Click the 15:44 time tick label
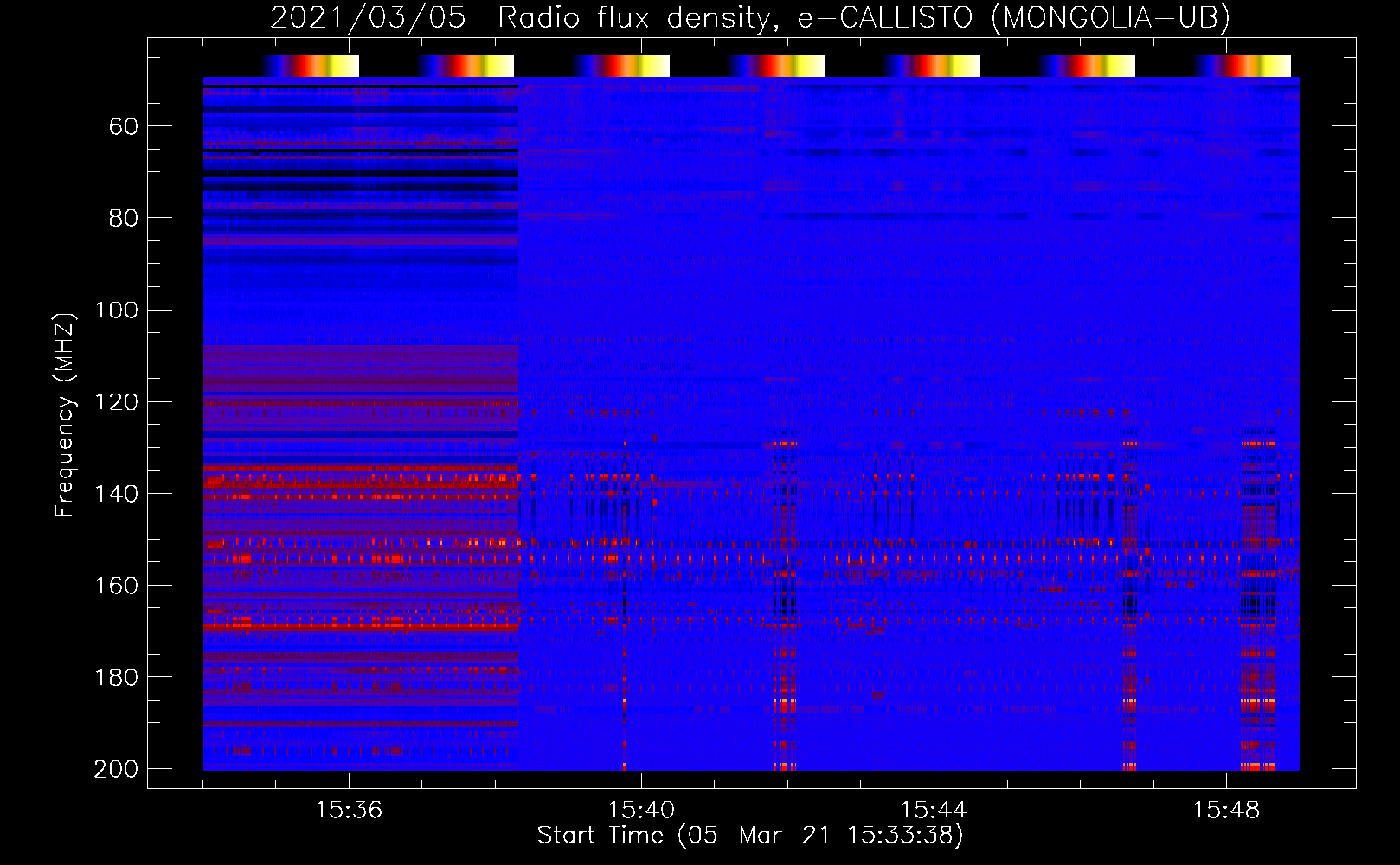Viewport: 1400px width, 865px height. [934, 810]
